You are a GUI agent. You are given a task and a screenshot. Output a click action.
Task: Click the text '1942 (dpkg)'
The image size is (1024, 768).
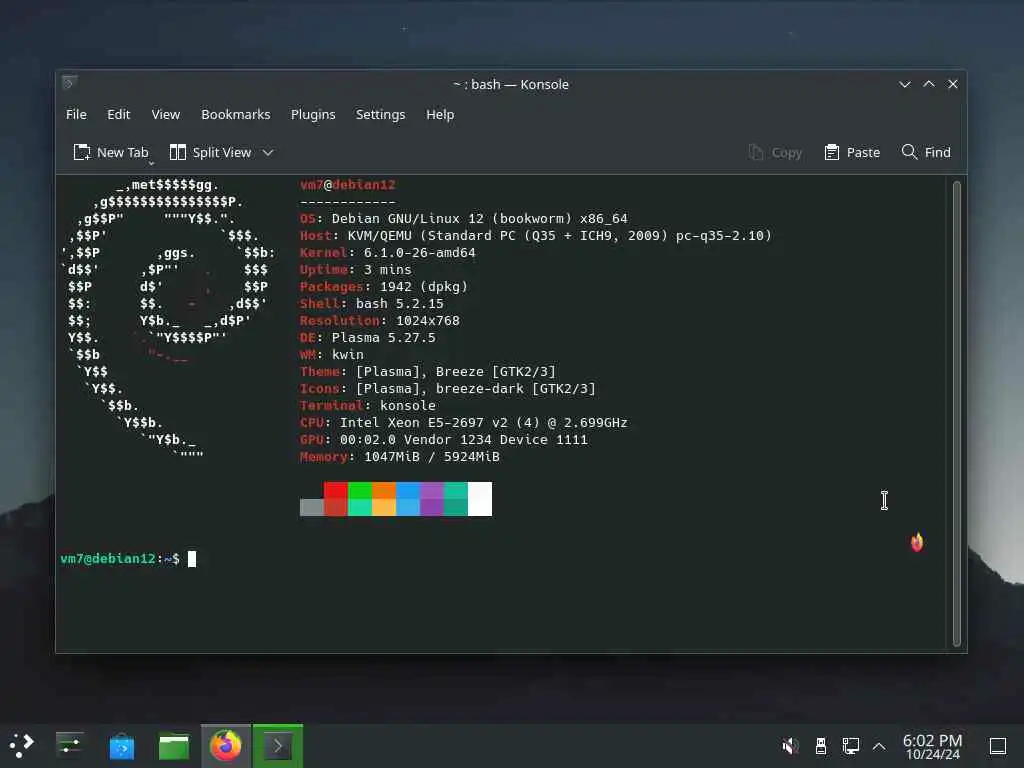coord(424,287)
